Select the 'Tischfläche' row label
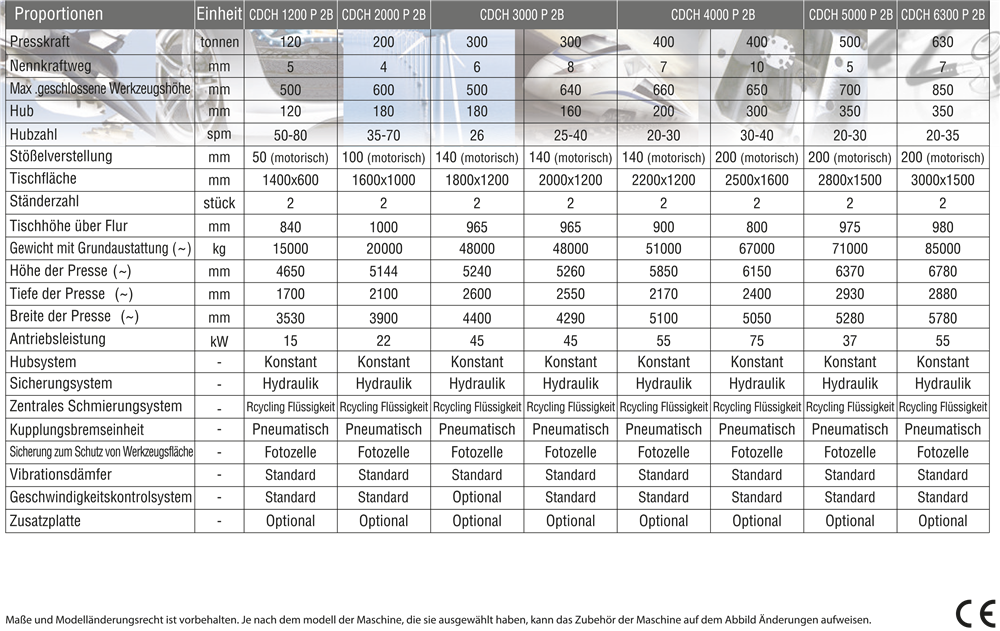Screen dimensions: 1000x631 point(43,179)
